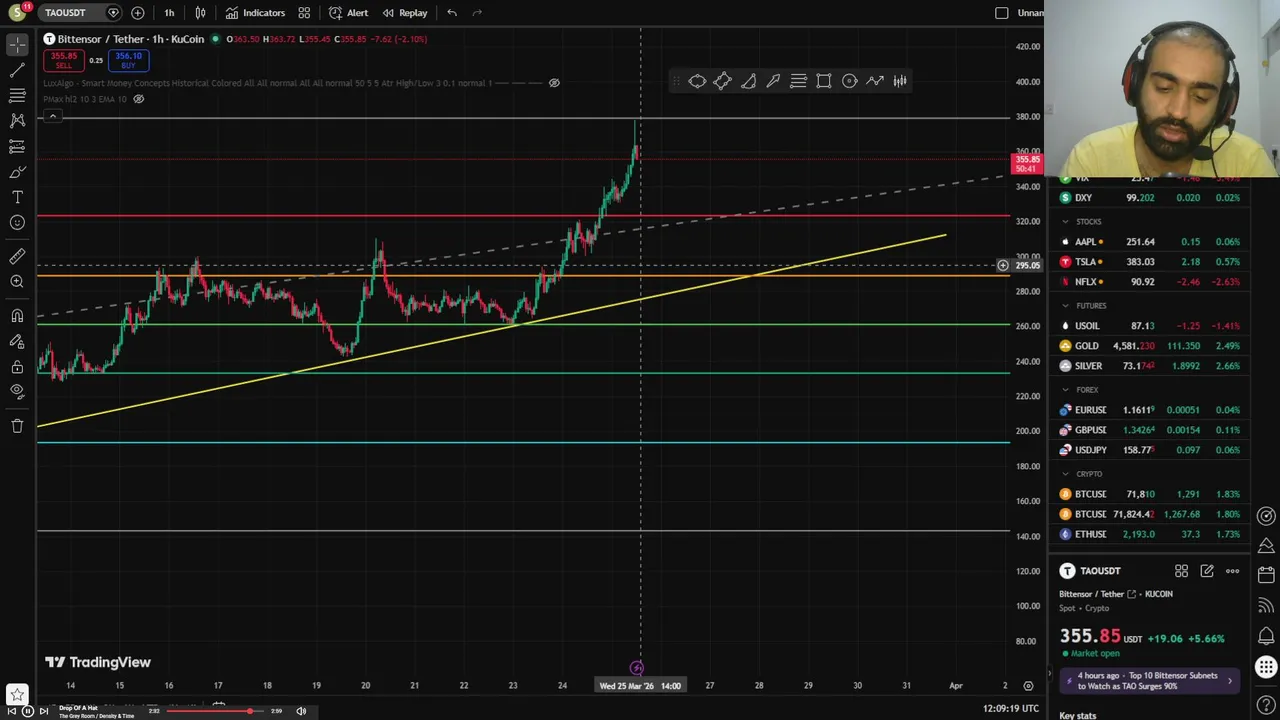Click the horizontal lines icon in floating toolbar

pos(798,81)
